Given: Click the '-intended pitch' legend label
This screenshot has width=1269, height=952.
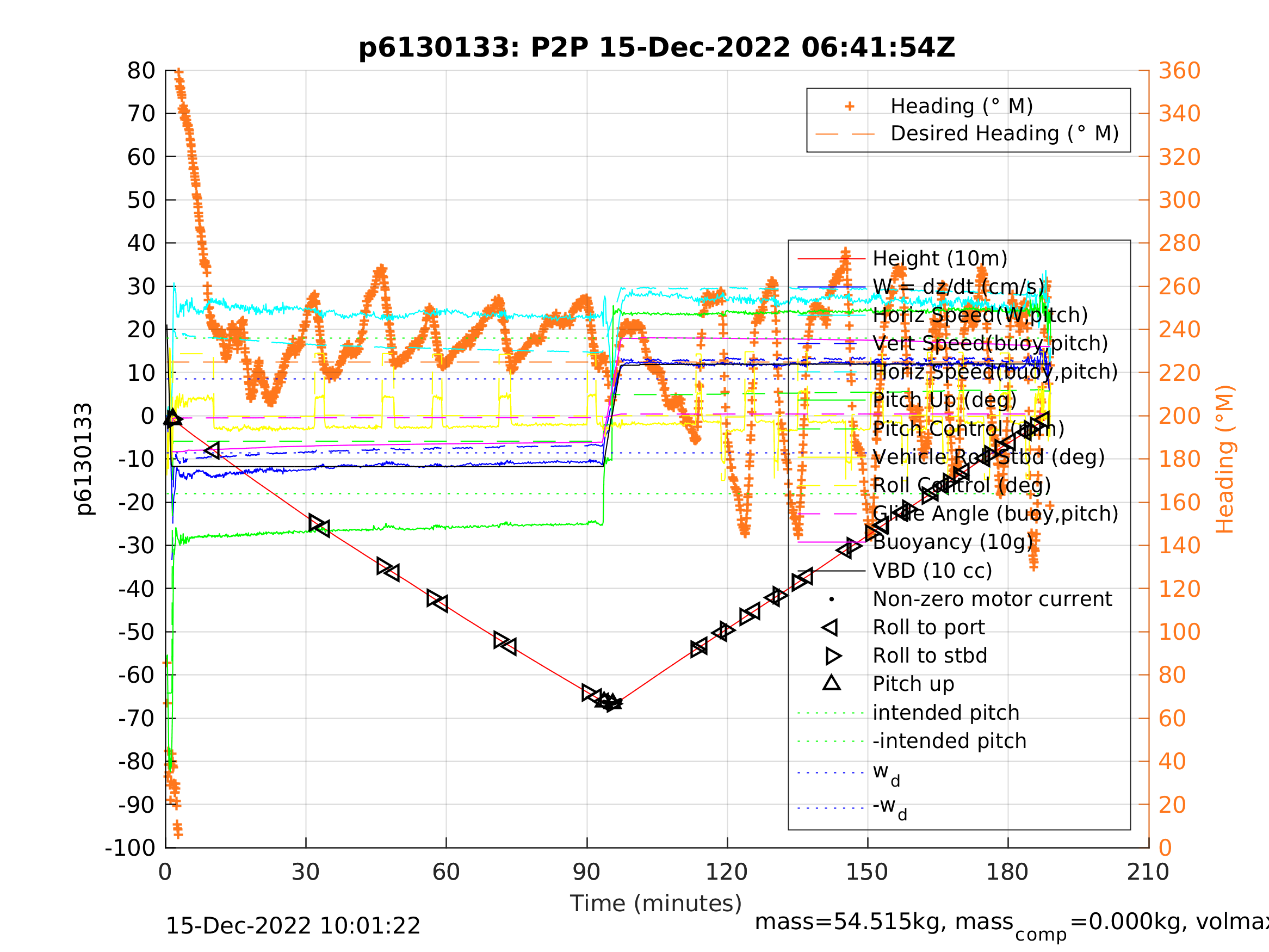Looking at the screenshot, I should click(950, 741).
